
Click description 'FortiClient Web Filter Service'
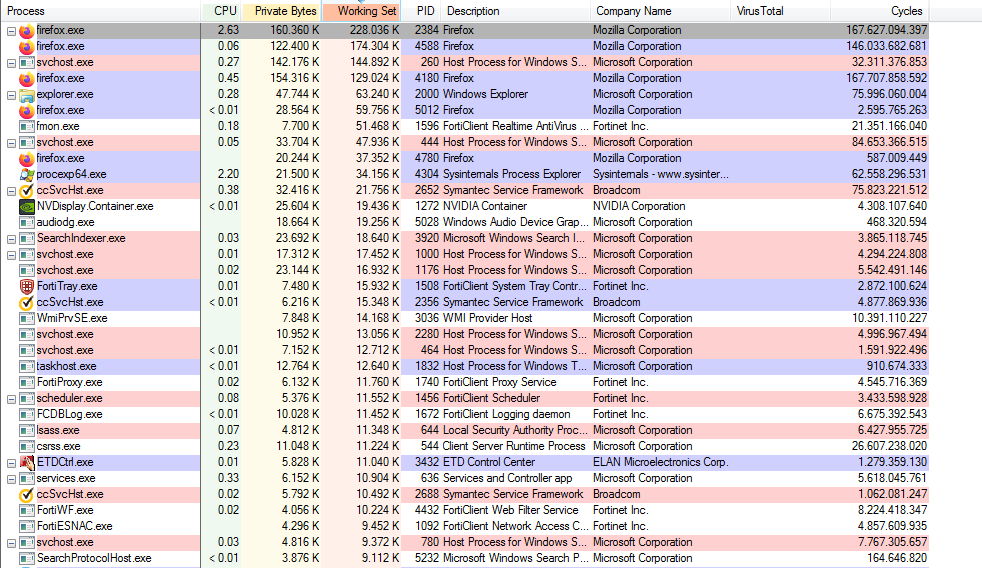click(510, 510)
